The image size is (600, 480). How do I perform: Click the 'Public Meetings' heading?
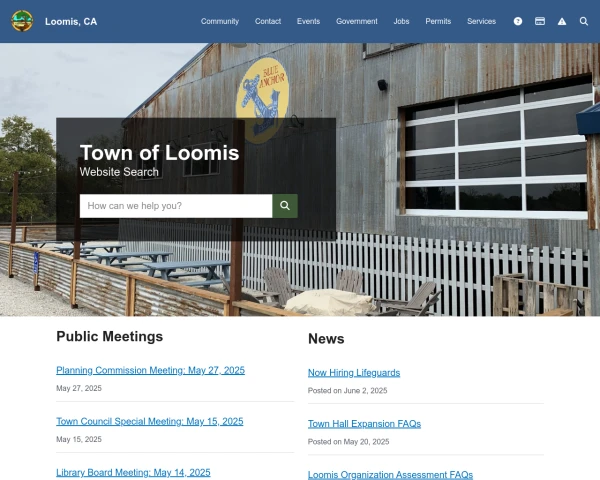[x=109, y=336]
